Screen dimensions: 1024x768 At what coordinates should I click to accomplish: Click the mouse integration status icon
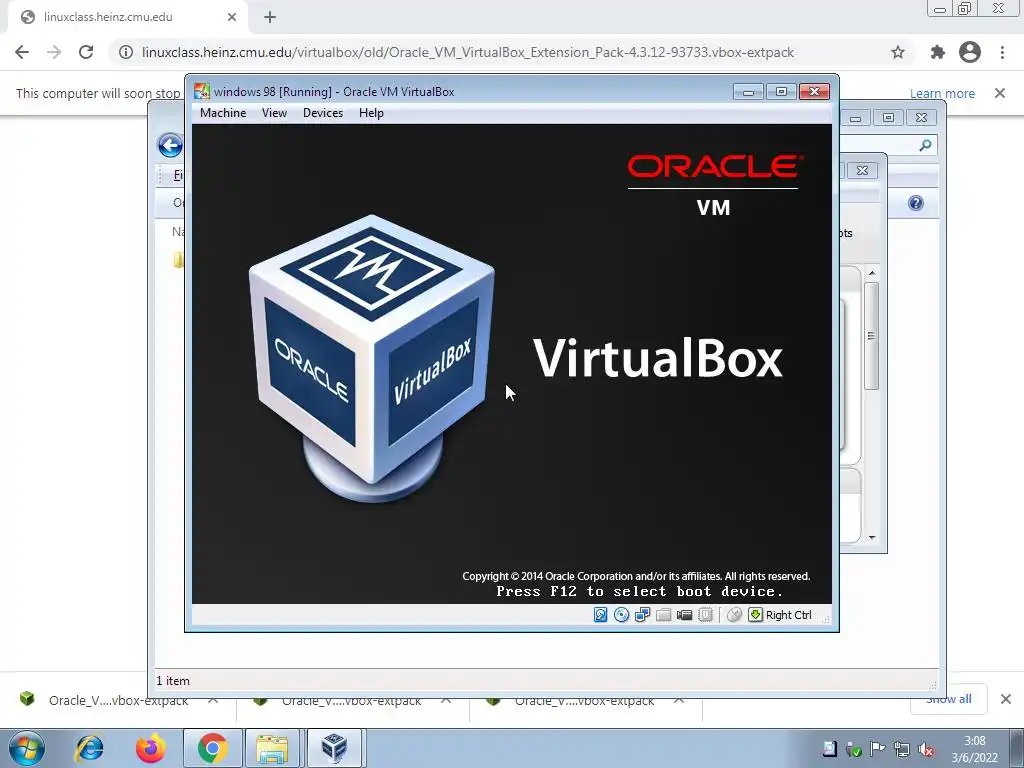(x=734, y=615)
